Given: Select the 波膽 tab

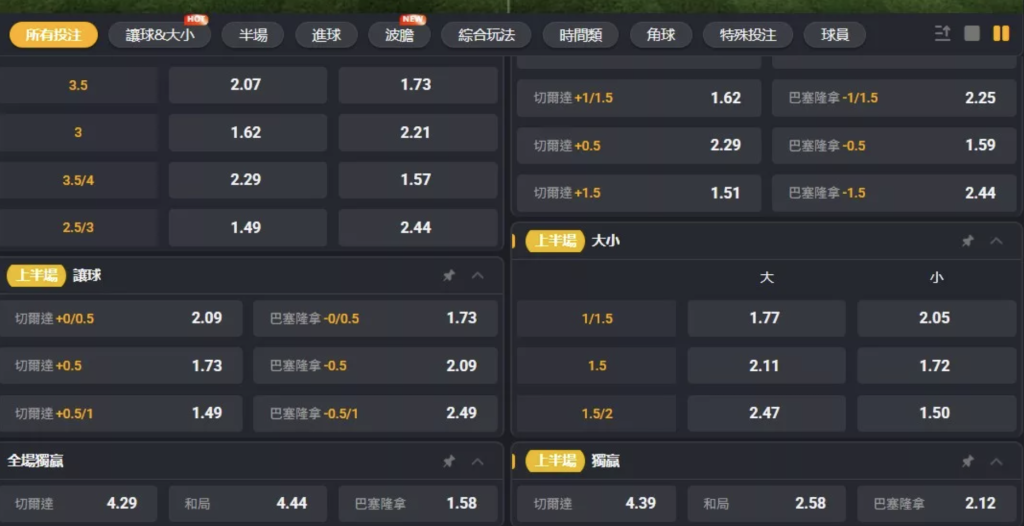Looking at the screenshot, I should 399,35.
